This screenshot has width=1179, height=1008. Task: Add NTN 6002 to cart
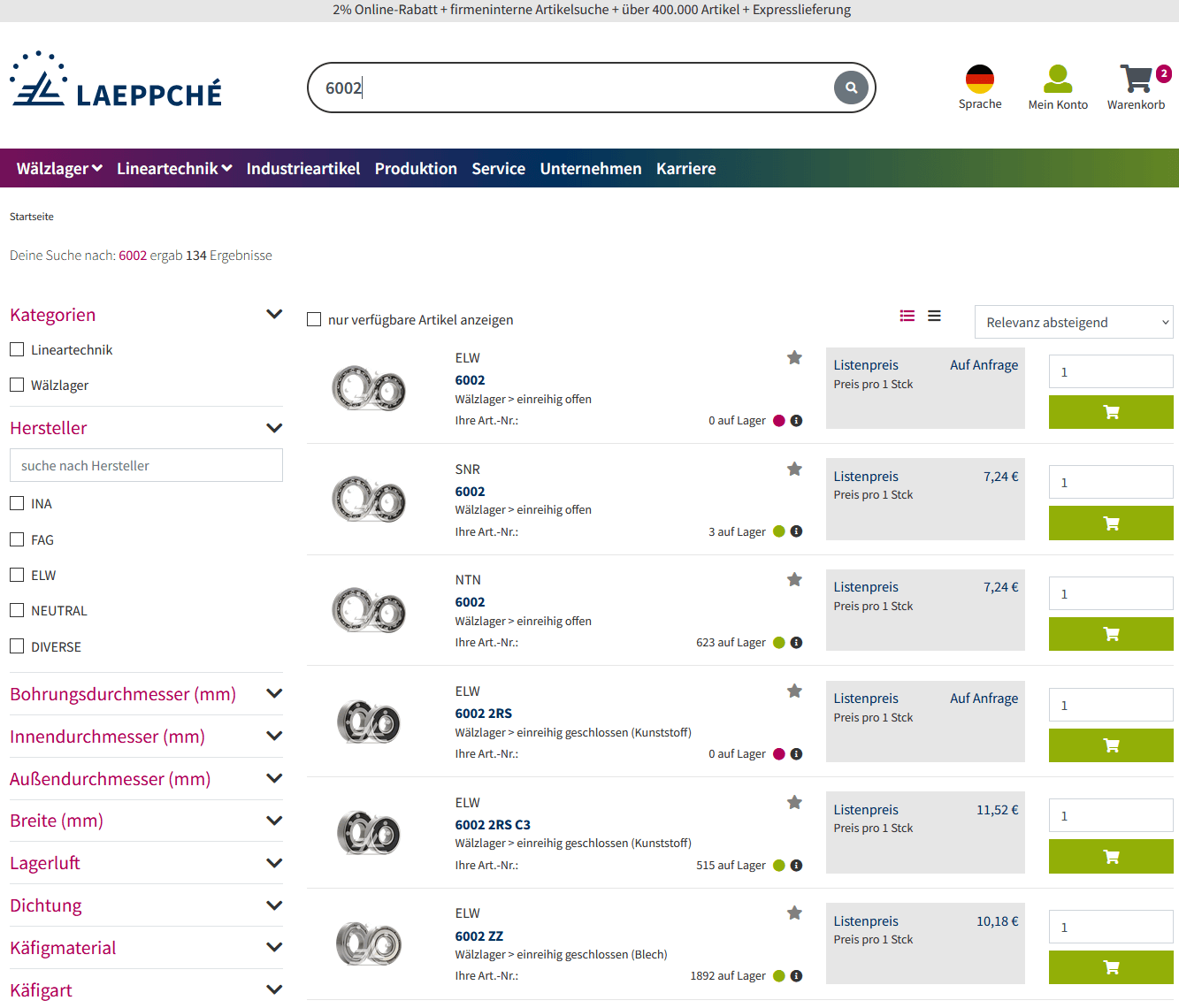pyautogui.click(x=1111, y=634)
